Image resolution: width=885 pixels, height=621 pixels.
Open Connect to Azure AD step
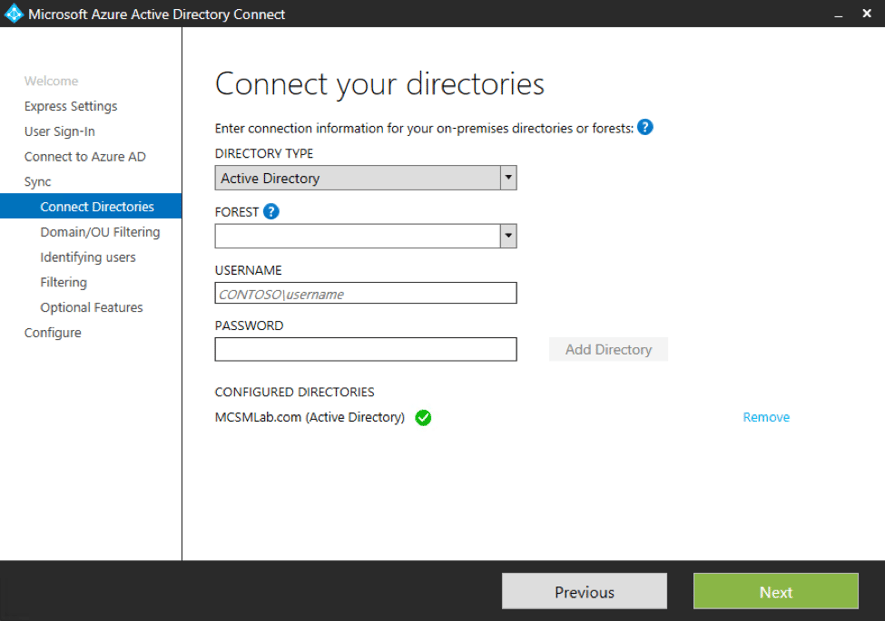85,156
